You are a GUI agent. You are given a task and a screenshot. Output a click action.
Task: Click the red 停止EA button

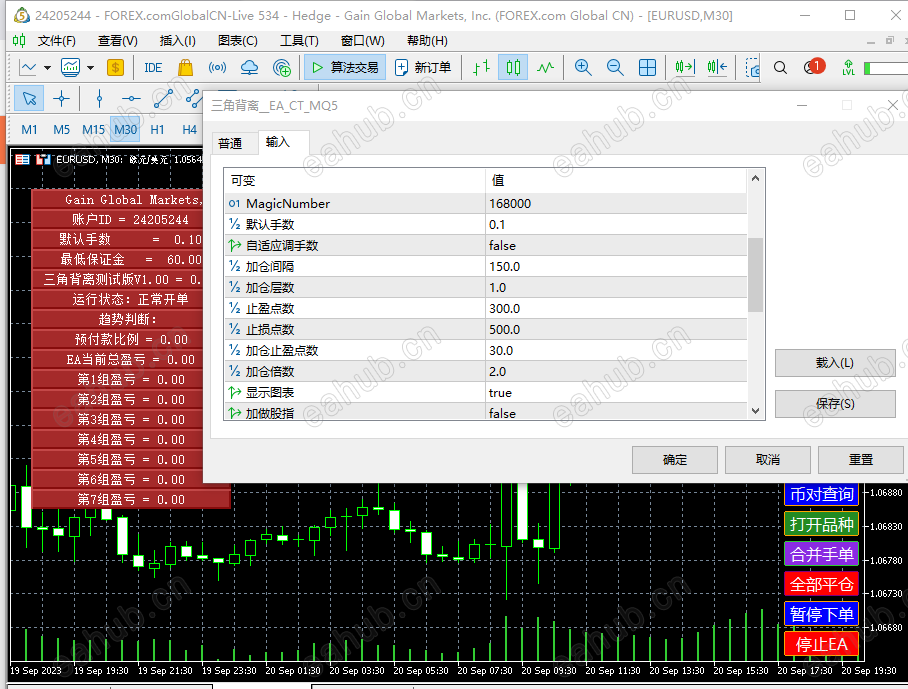point(821,644)
